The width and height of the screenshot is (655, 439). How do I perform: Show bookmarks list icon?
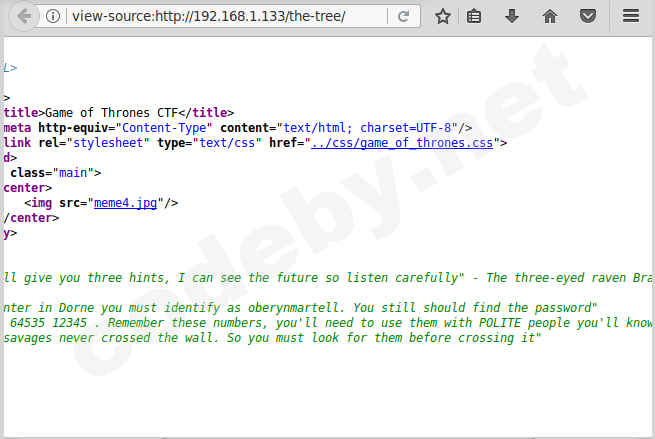point(474,17)
